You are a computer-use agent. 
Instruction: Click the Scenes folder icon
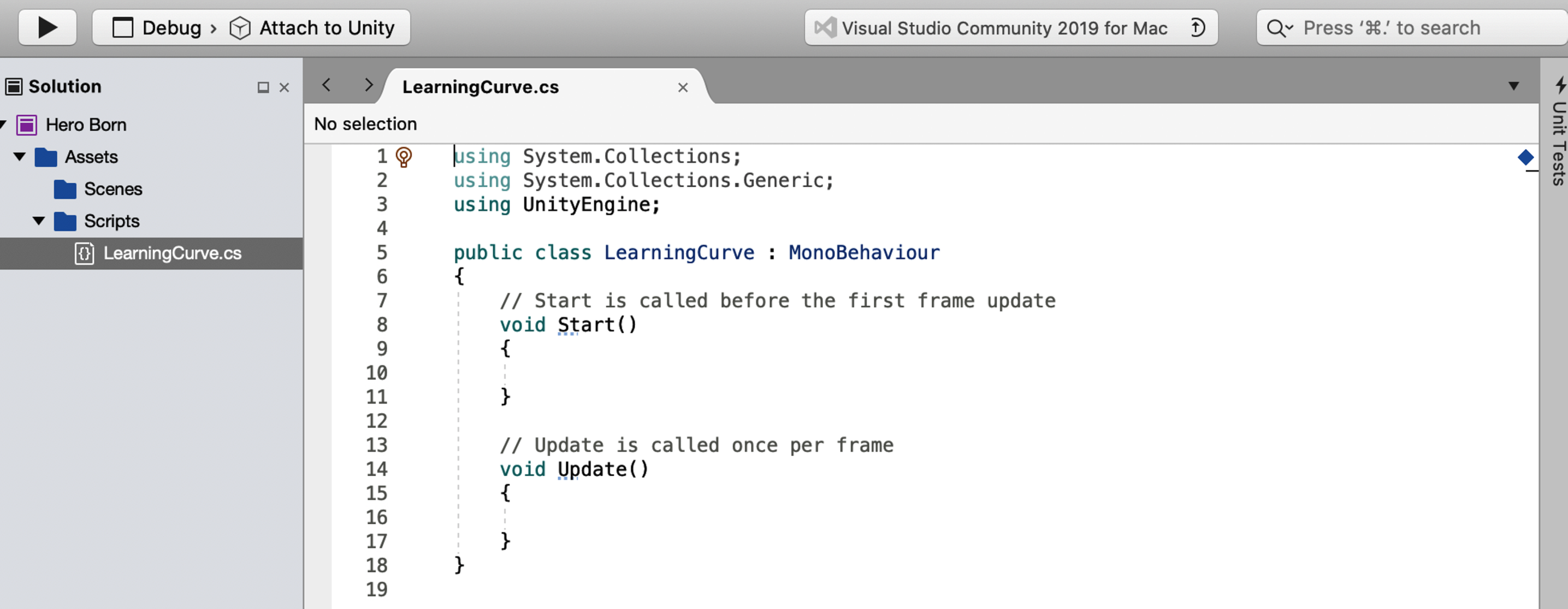tap(65, 190)
